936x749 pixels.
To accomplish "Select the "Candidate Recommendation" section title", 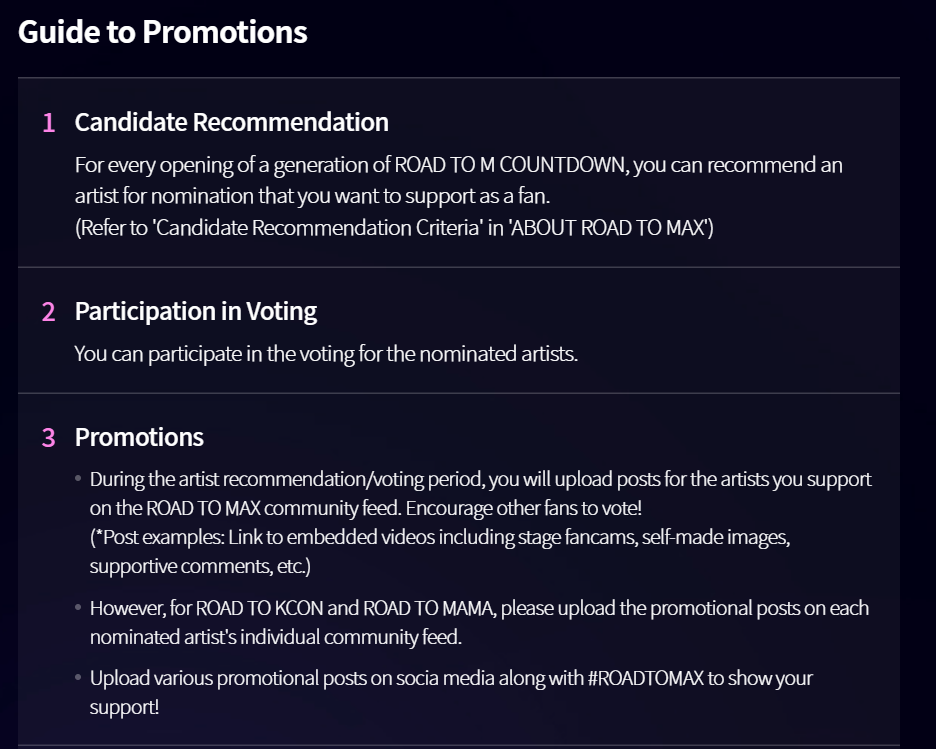I will click(x=231, y=122).
